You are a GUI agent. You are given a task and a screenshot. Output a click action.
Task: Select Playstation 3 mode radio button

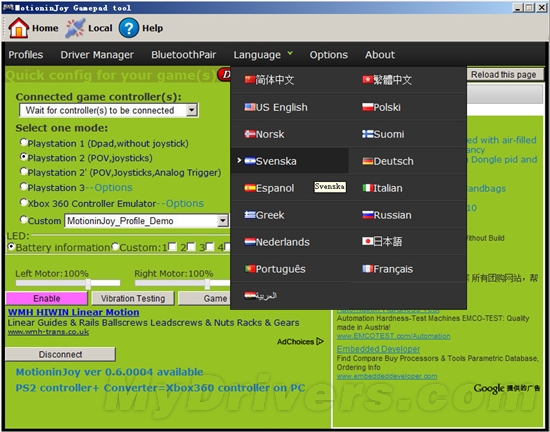pos(24,187)
